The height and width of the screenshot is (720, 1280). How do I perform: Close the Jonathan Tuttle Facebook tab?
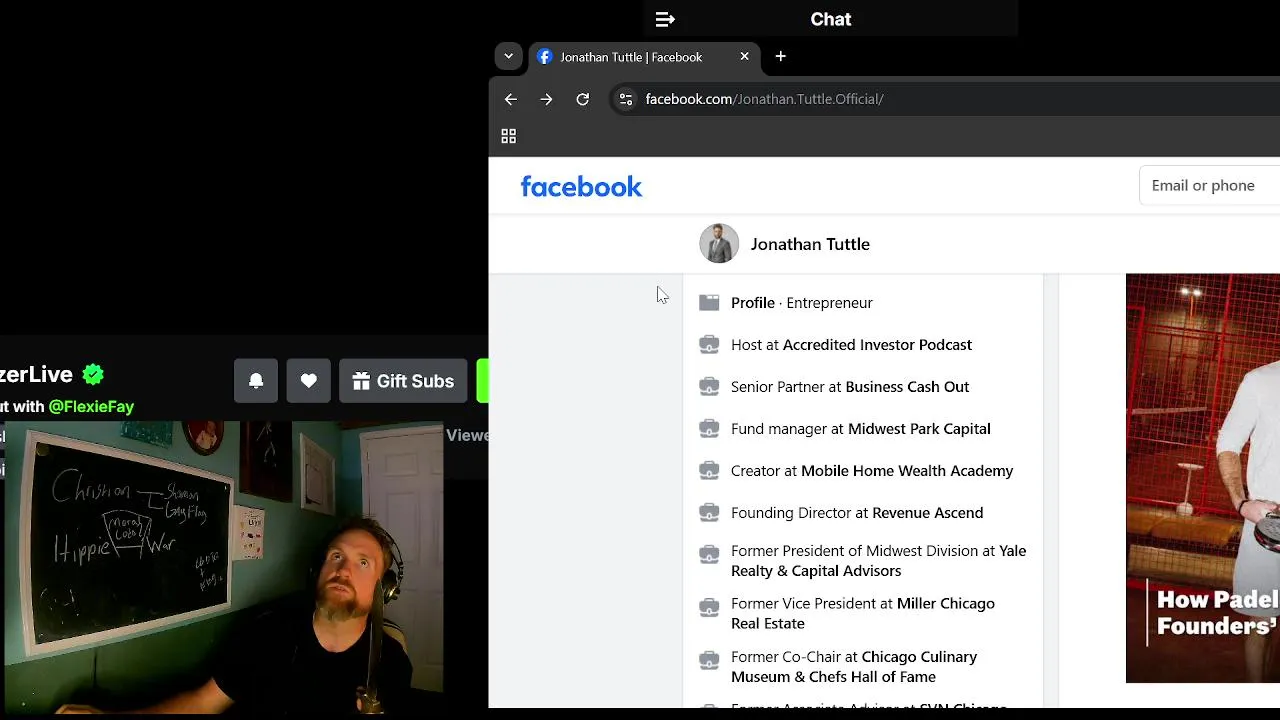[x=744, y=57]
